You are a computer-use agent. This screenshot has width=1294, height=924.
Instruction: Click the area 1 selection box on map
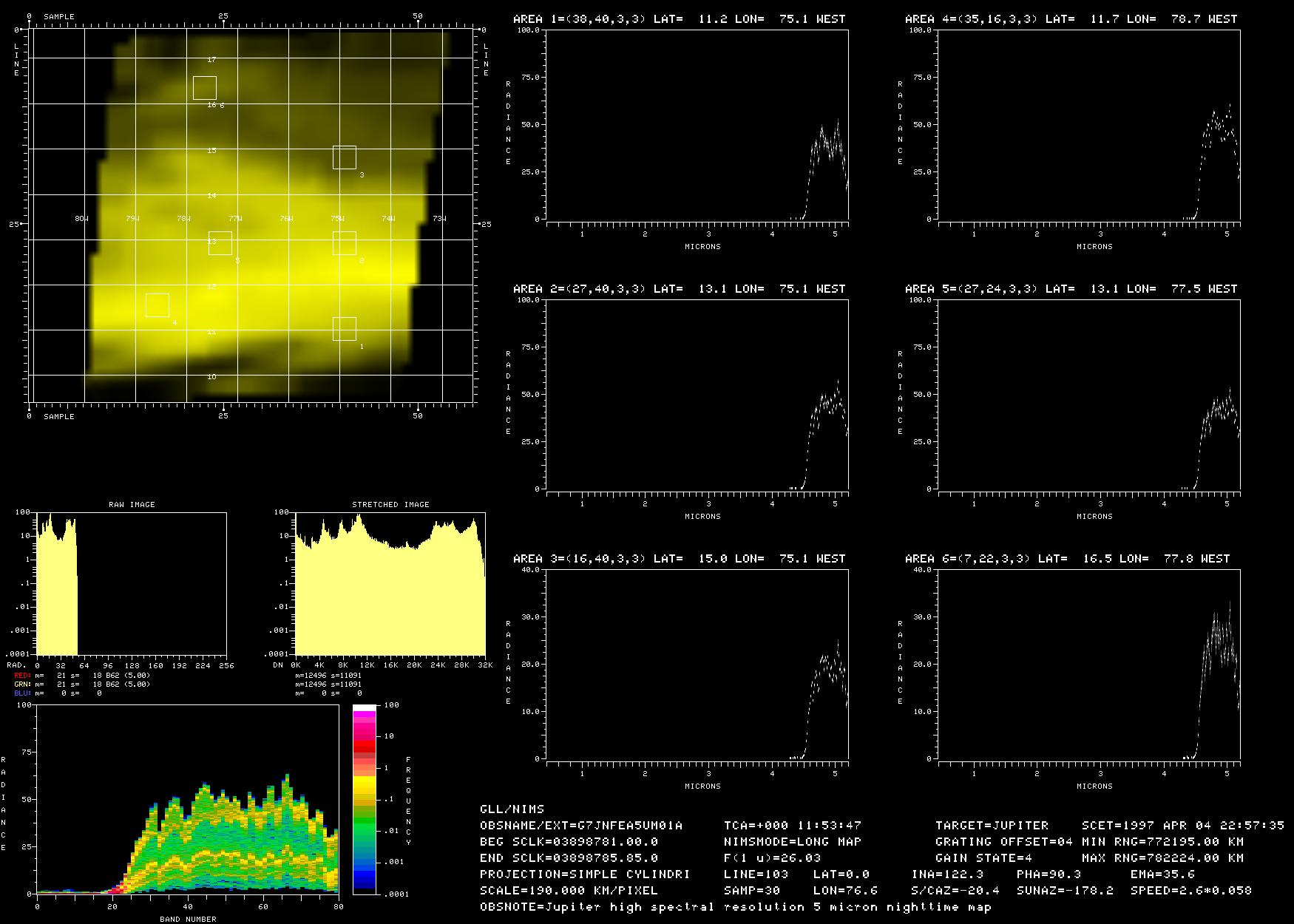point(344,329)
